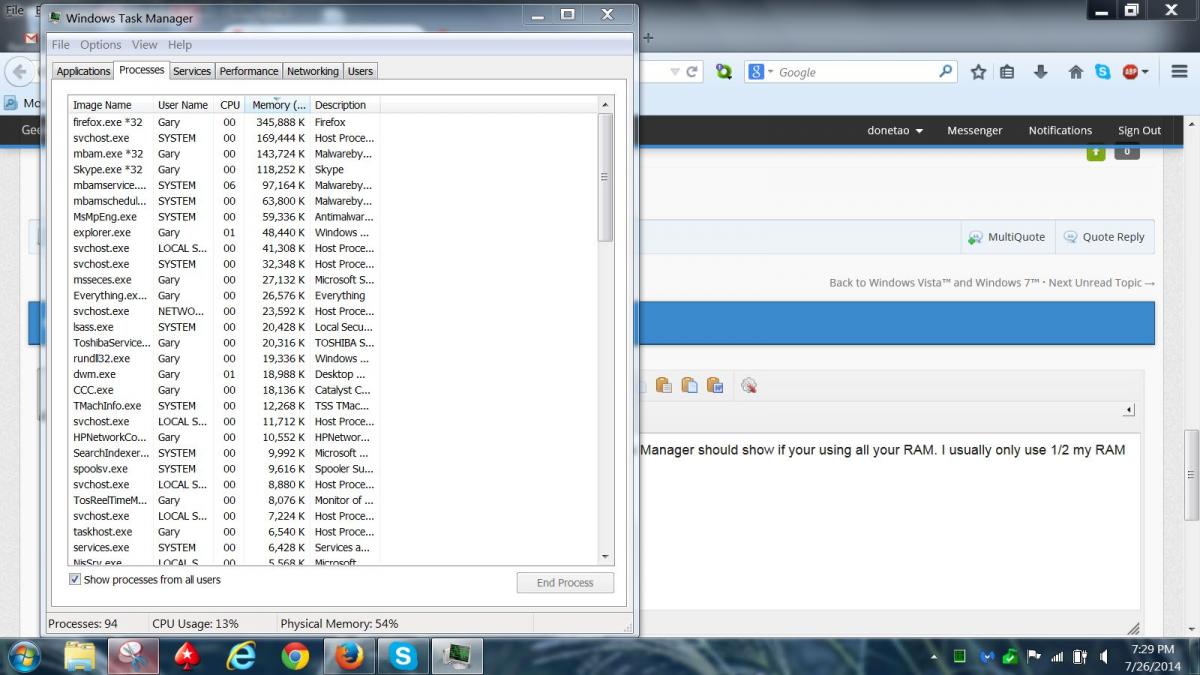Click Back to Windows Vista and Windows 7 link
This screenshot has width=1200, height=675.
pyautogui.click(x=933, y=283)
